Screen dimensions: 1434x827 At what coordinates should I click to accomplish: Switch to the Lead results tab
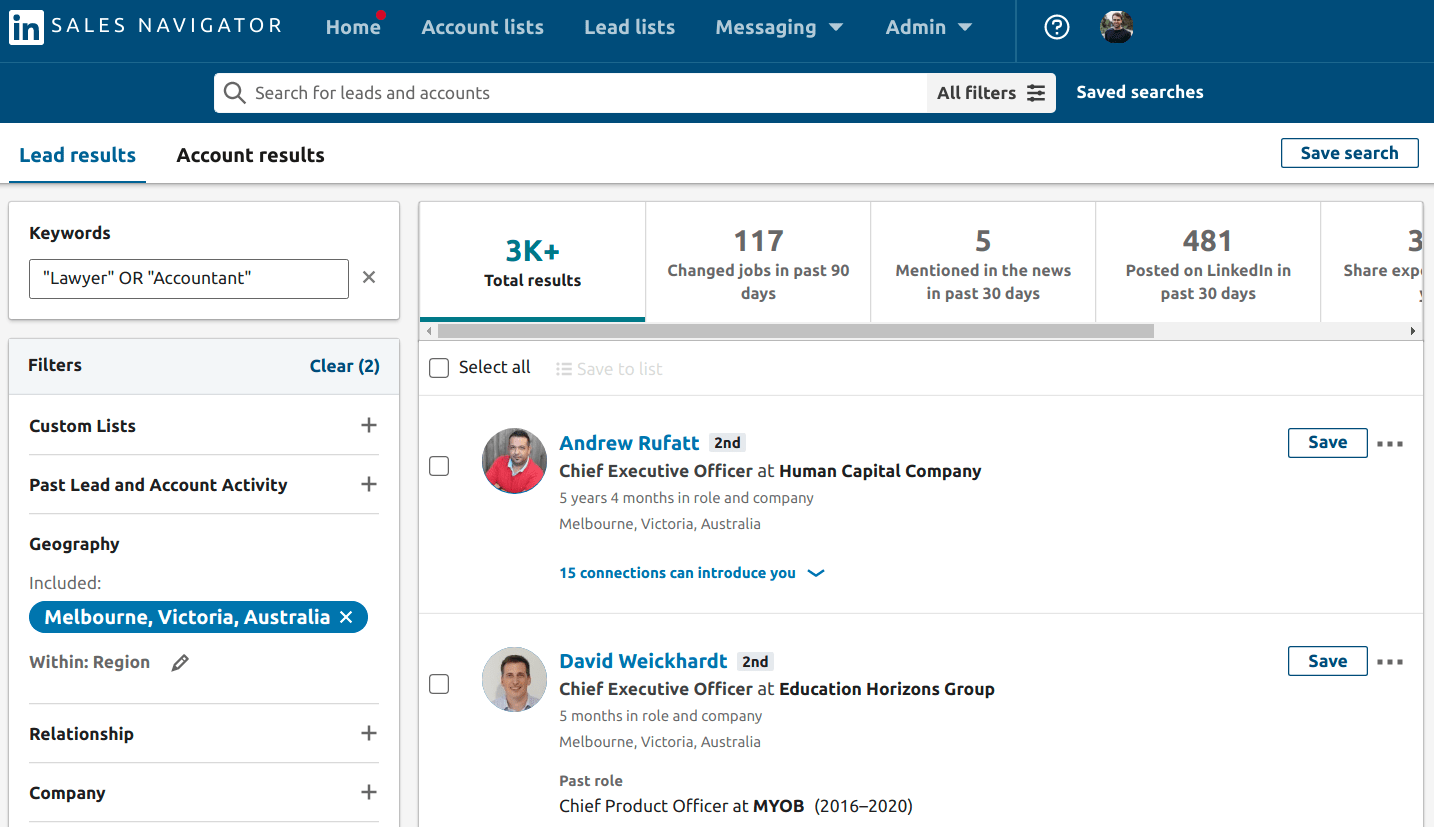[78, 155]
